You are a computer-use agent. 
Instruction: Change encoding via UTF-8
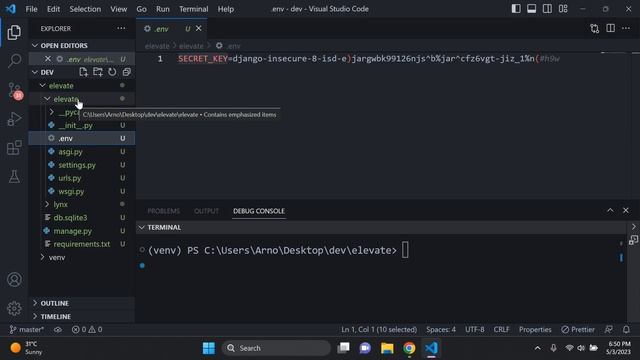tap(475, 329)
